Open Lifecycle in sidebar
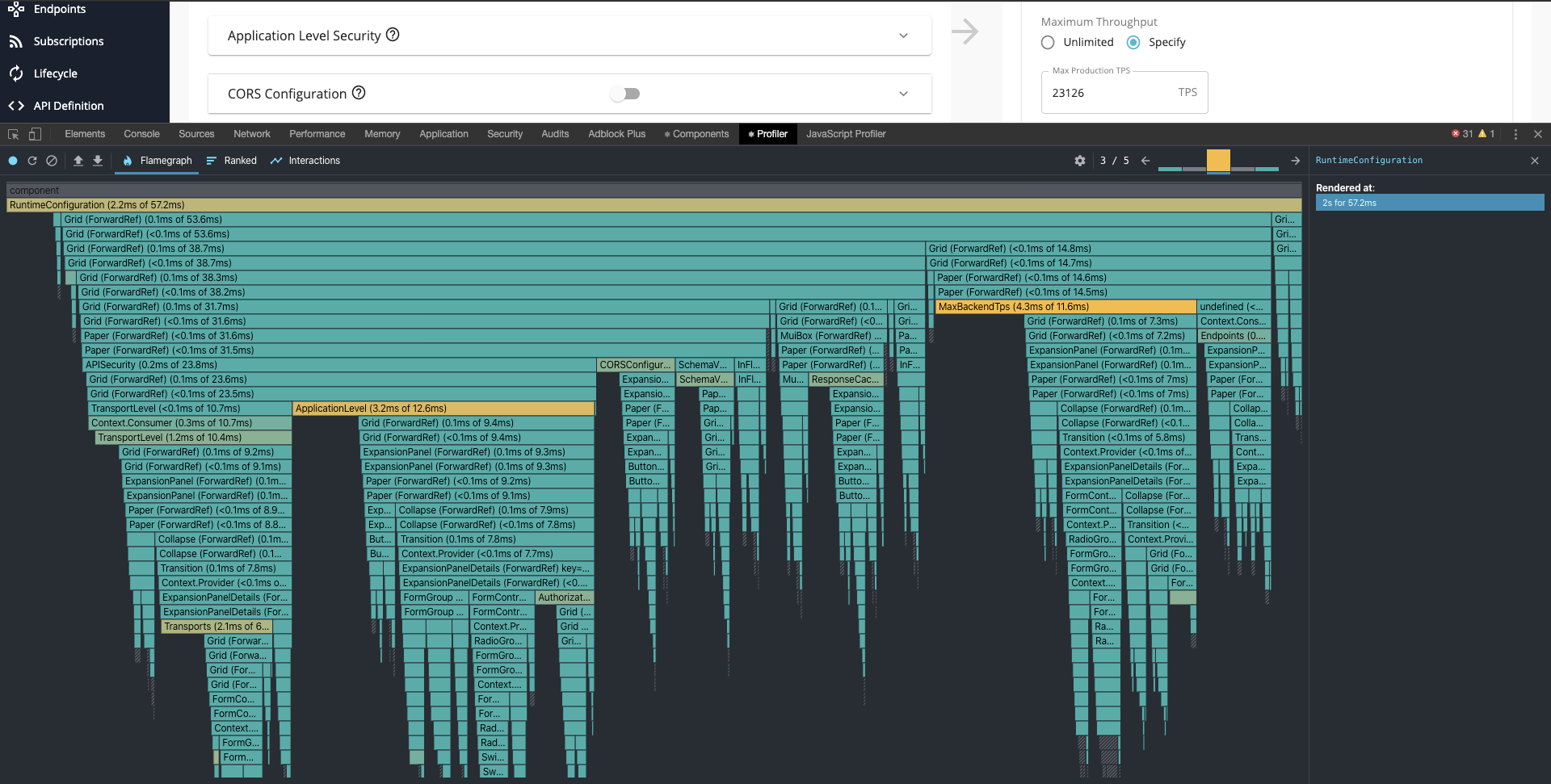The image size is (1551, 784). (55, 73)
